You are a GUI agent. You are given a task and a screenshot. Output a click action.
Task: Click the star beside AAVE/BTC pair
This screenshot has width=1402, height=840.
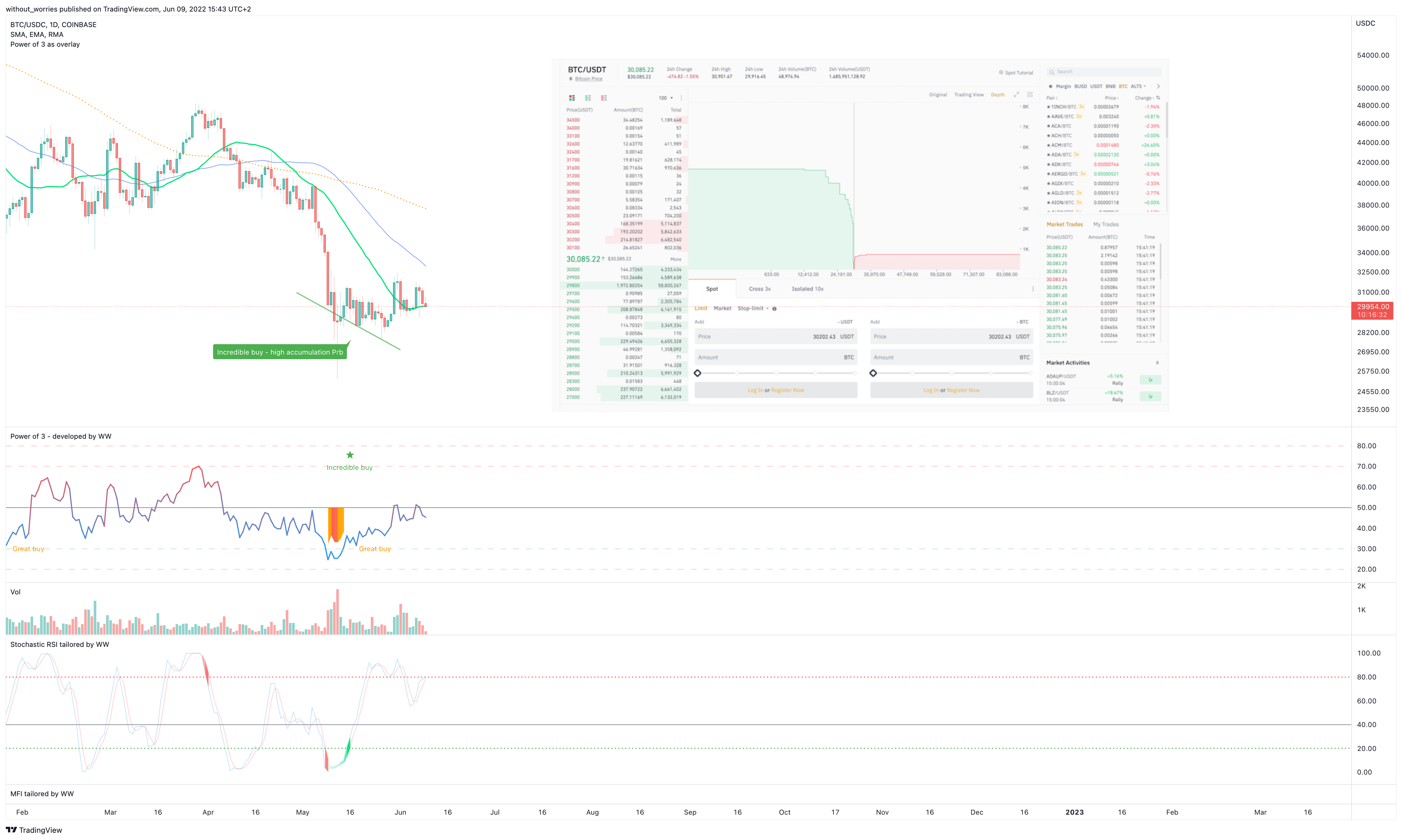pyautogui.click(x=1049, y=117)
